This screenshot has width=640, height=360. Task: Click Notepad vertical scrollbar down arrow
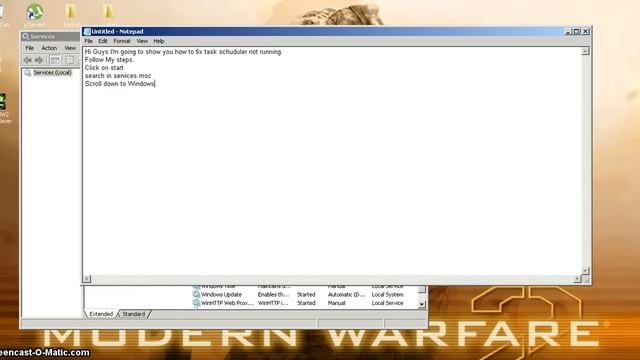pos(585,271)
